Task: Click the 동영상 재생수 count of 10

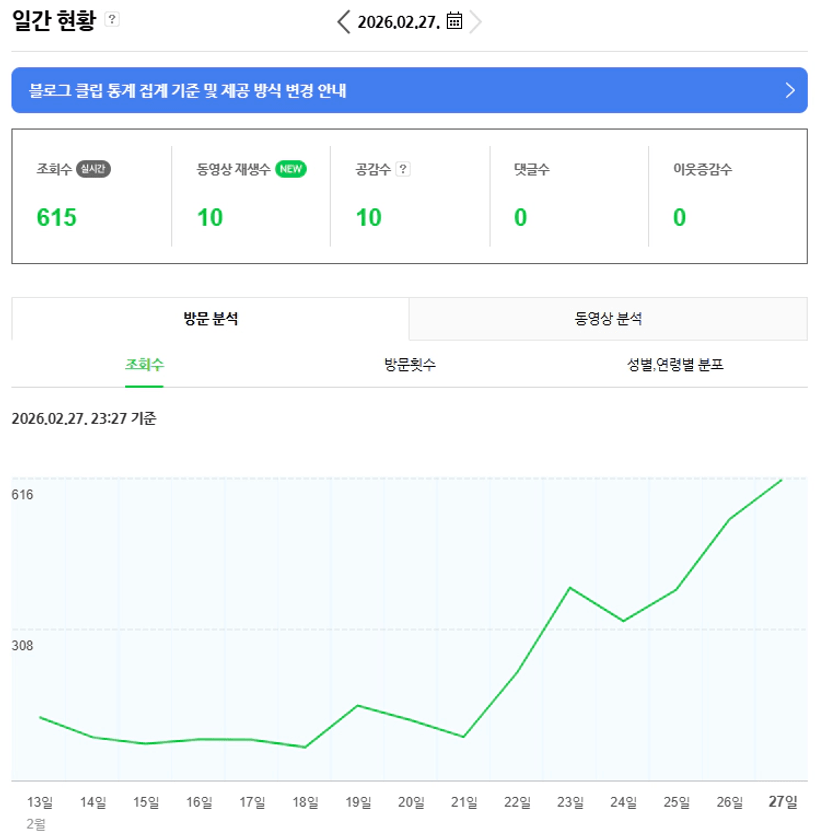Action: pos(210,218)
